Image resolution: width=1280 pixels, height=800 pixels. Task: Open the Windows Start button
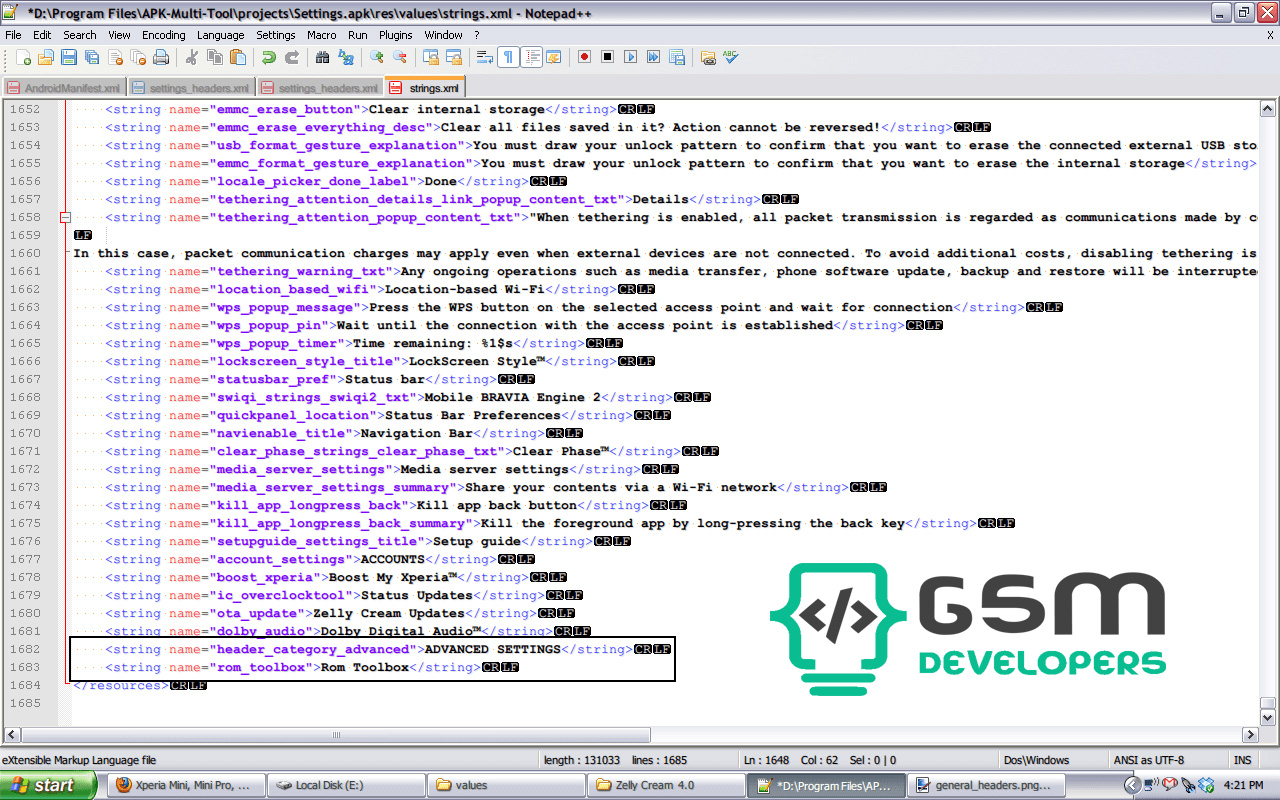click(49, 785)
